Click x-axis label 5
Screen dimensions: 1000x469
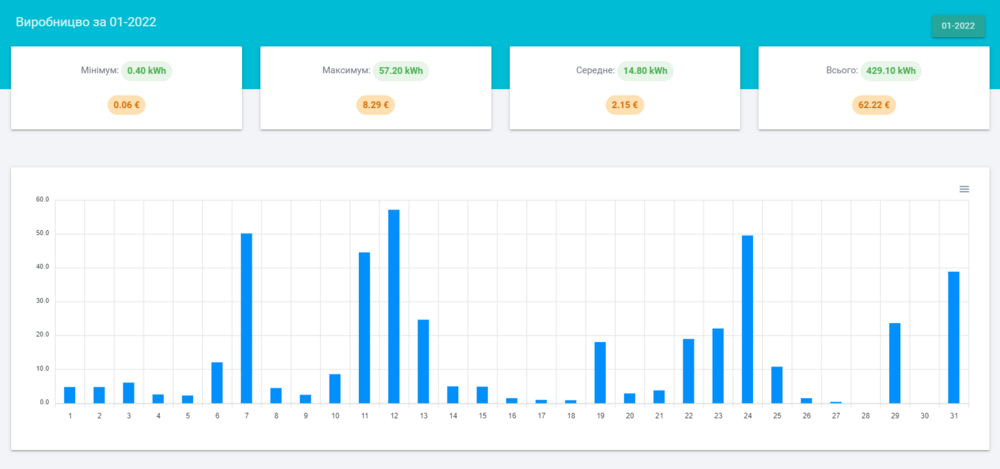[x=188, y=415]
